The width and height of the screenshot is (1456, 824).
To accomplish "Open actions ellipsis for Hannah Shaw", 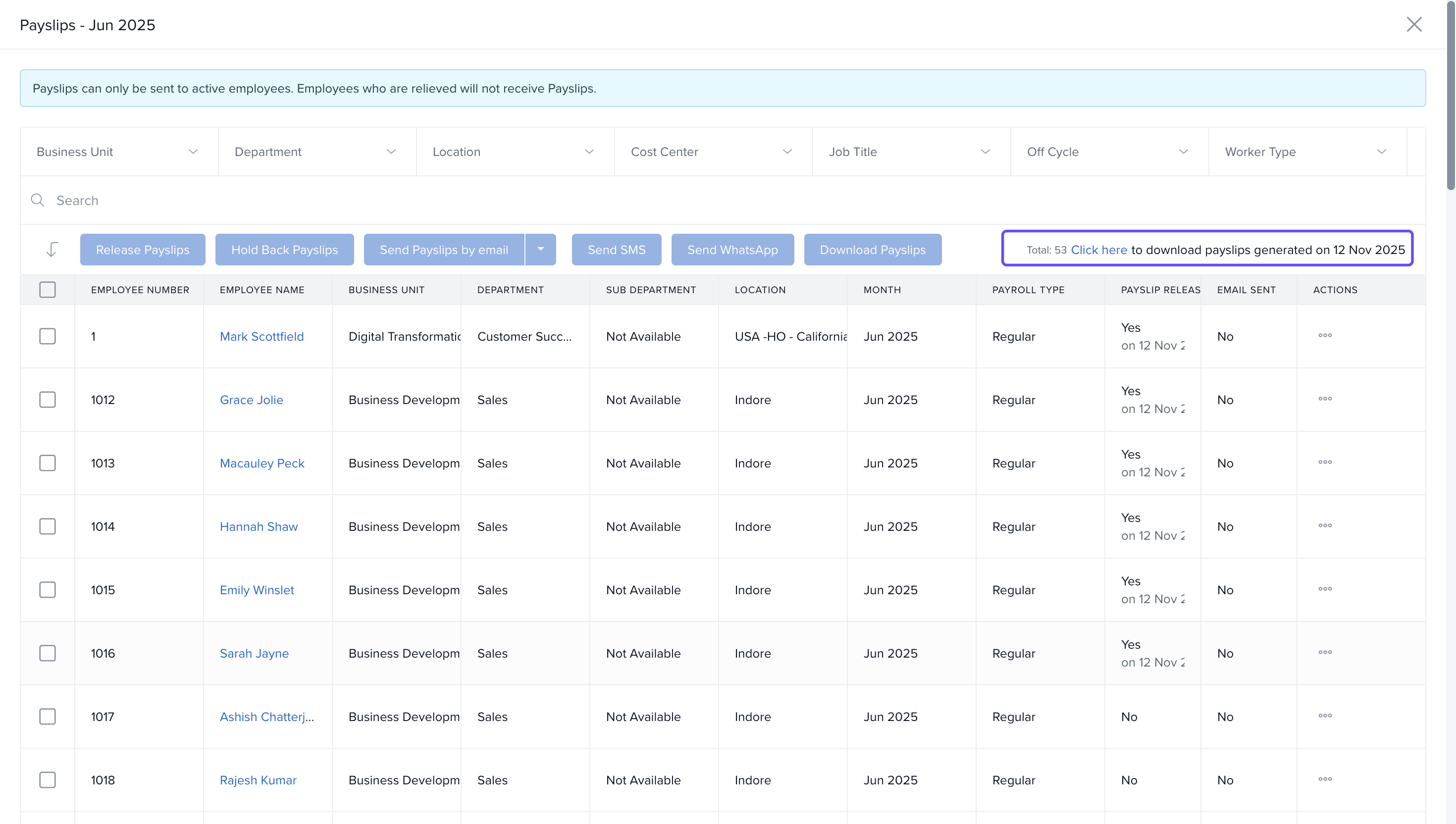I will tap(1324, 526).
